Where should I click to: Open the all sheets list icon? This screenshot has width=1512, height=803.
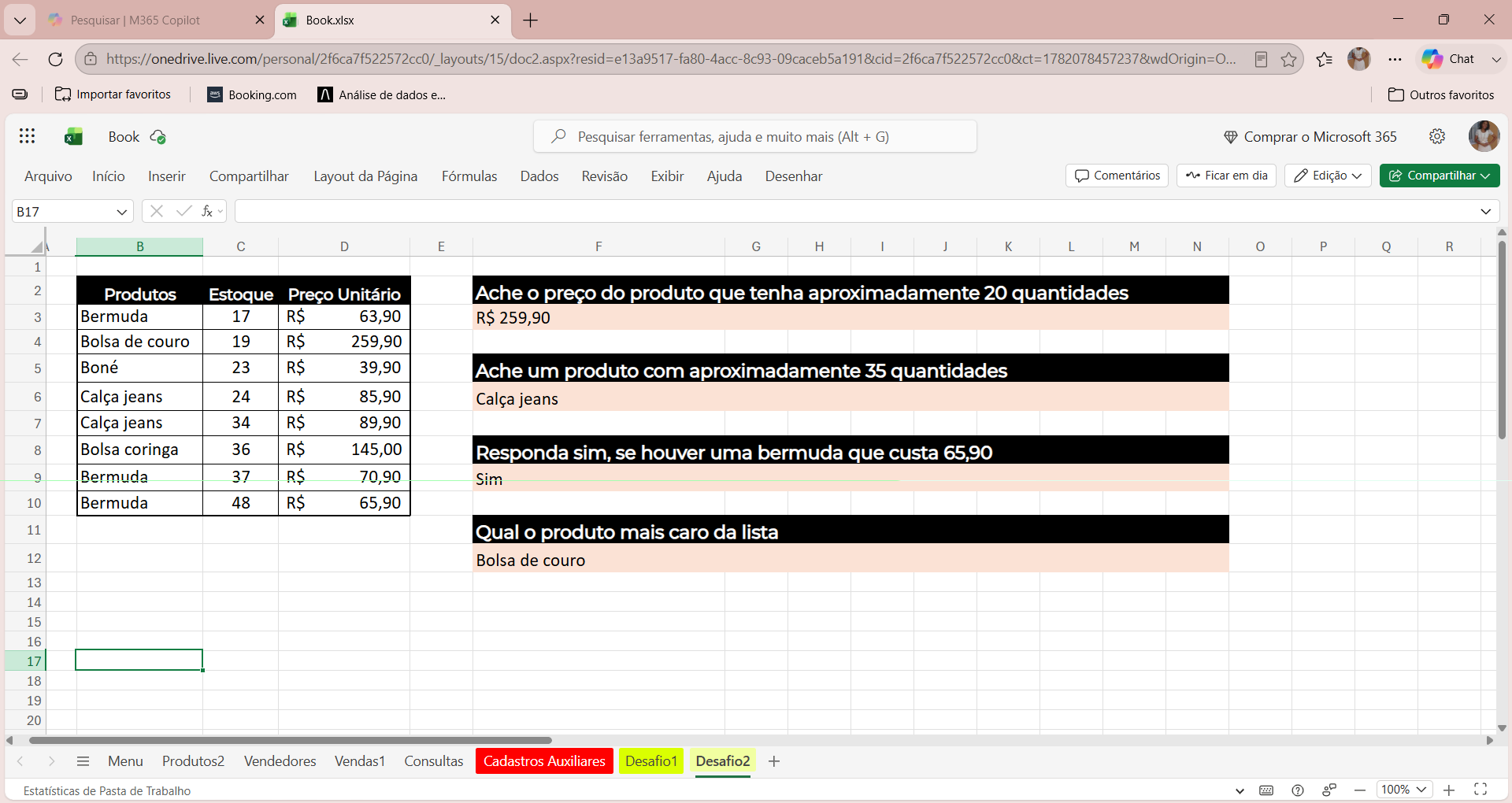[83, 761]
